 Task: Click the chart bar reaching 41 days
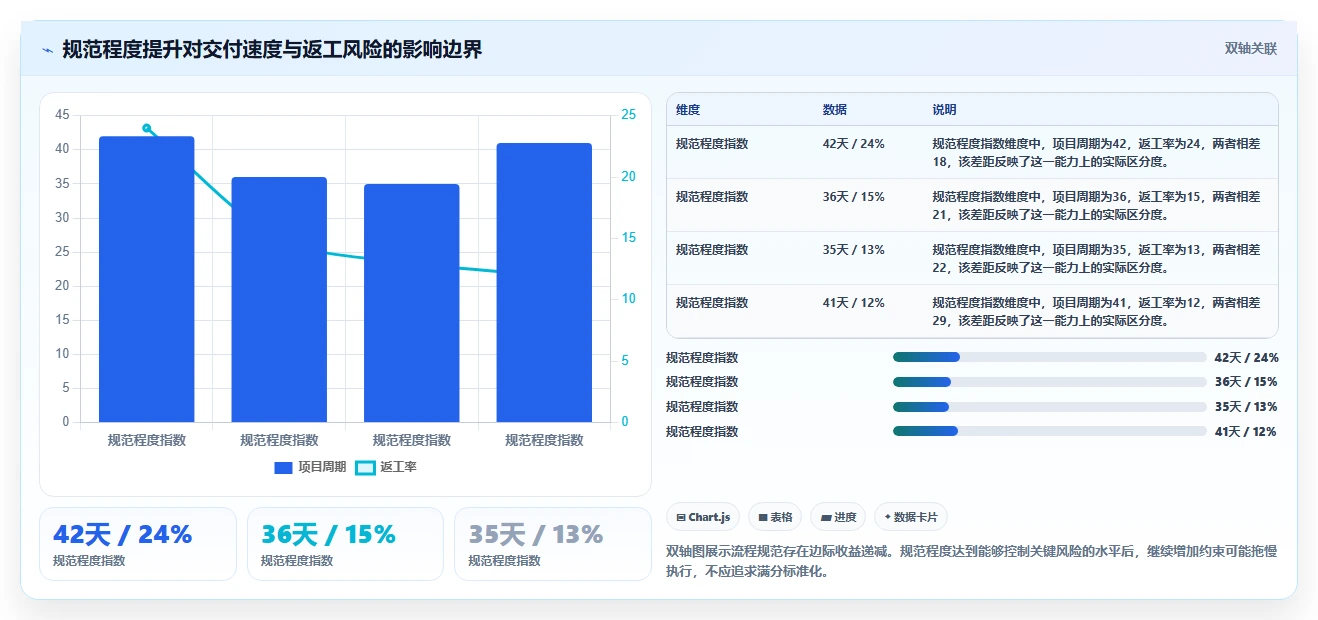point(544,283)
